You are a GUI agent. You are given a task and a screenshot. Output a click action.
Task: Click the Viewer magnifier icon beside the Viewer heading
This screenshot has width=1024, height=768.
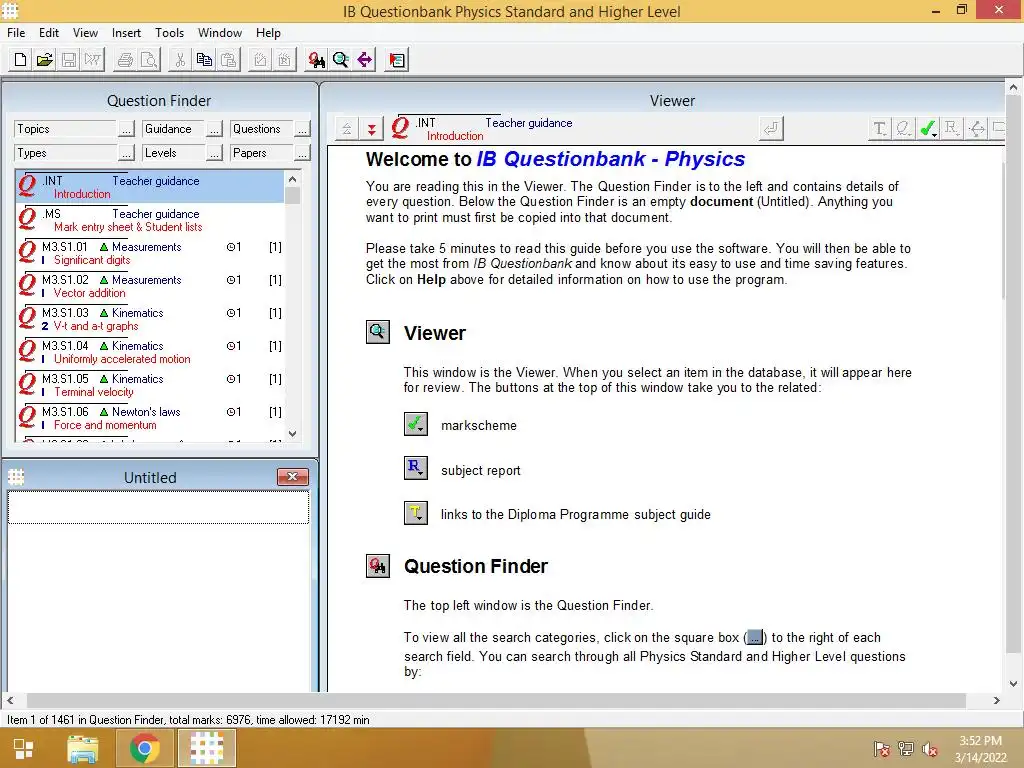(377, 332)
